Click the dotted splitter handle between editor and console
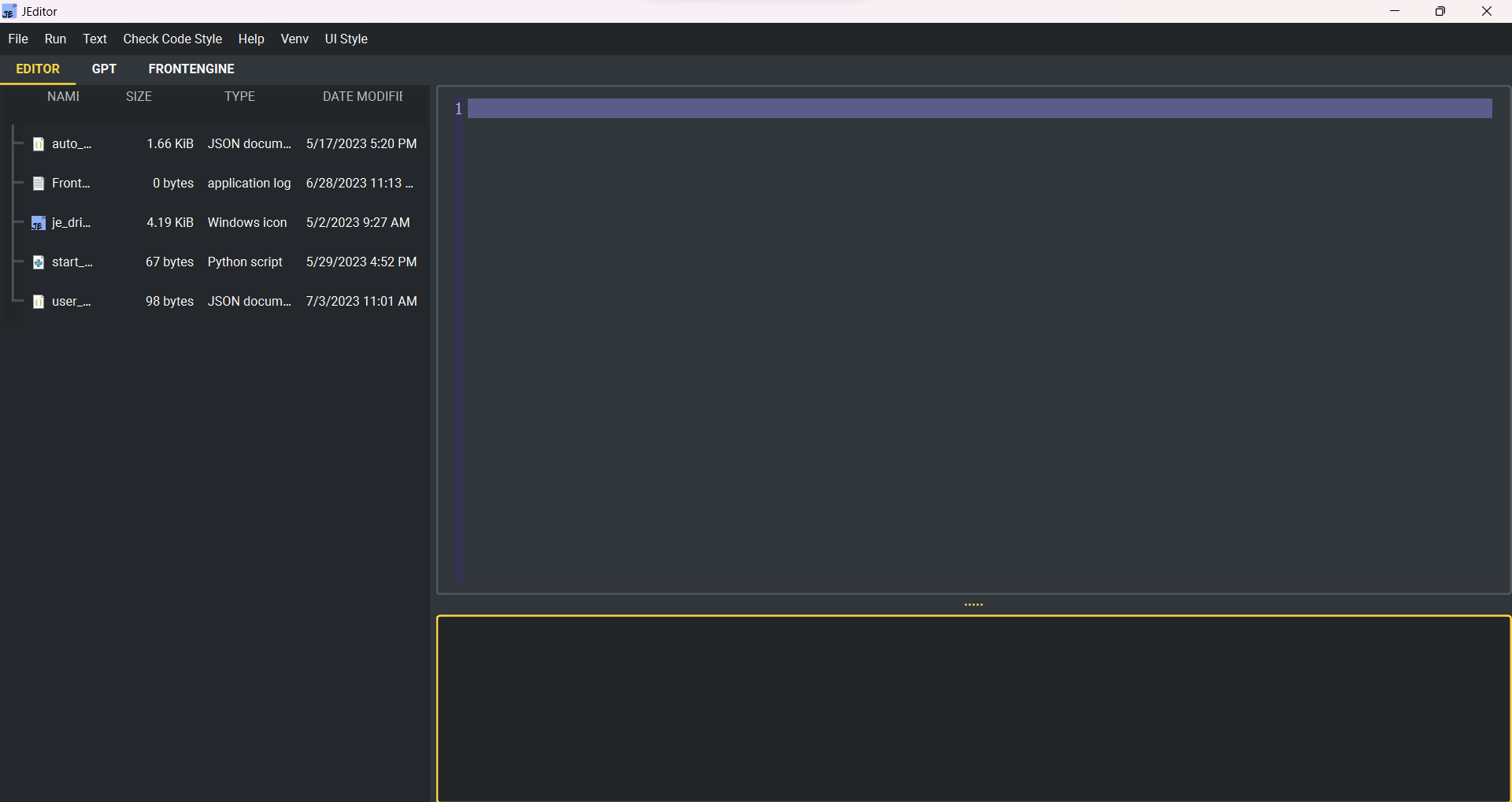This screenshot has height=802, width=1512. (x=974, y=605)
